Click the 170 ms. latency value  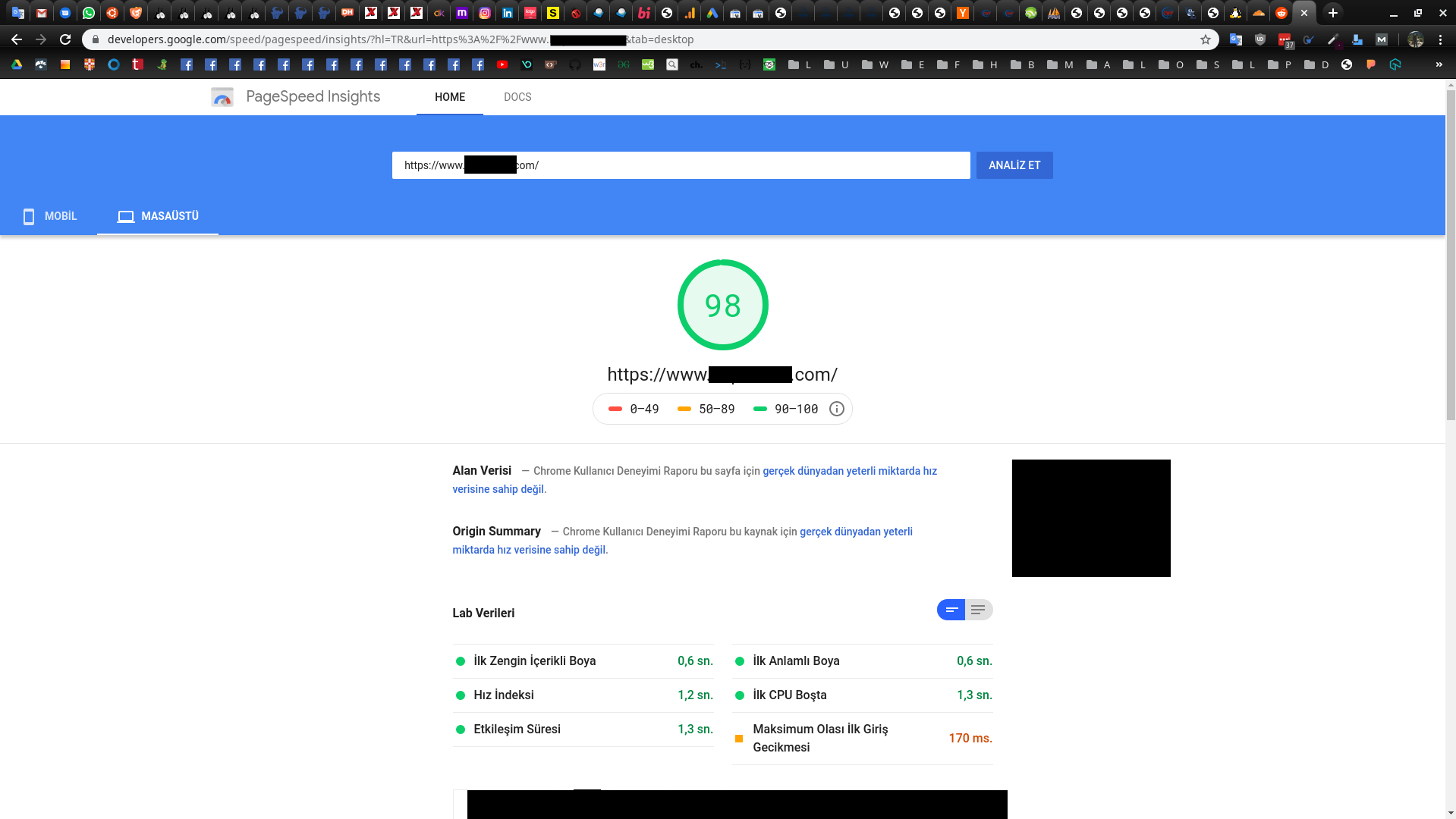(x=970, y=739)
